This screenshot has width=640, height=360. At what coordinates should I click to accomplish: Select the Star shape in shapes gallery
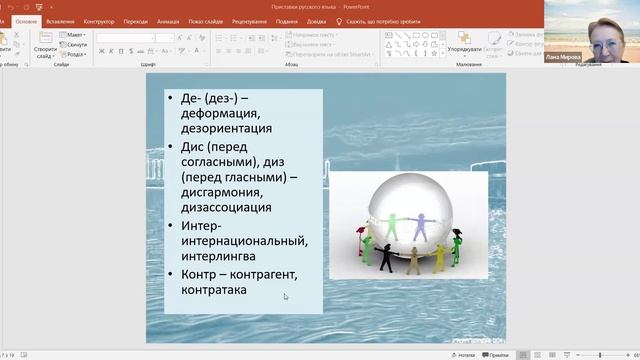(x=434, y=53)
